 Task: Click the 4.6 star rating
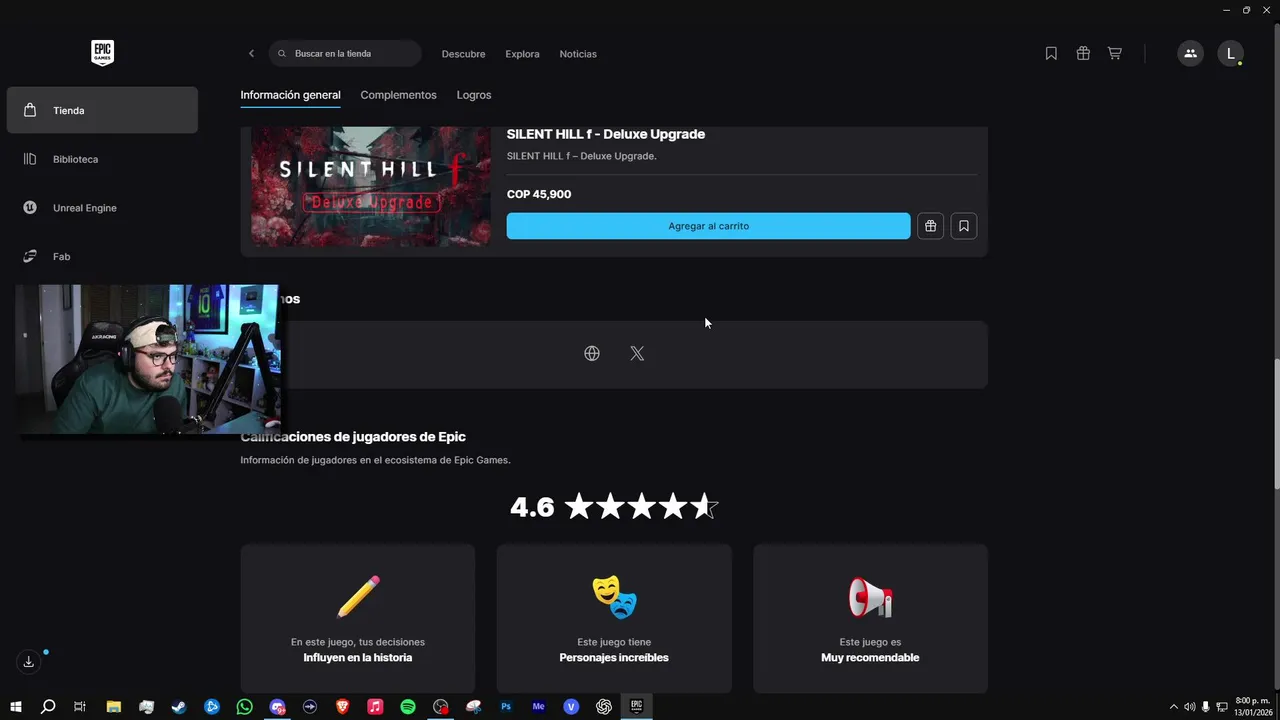pos(614,507)
